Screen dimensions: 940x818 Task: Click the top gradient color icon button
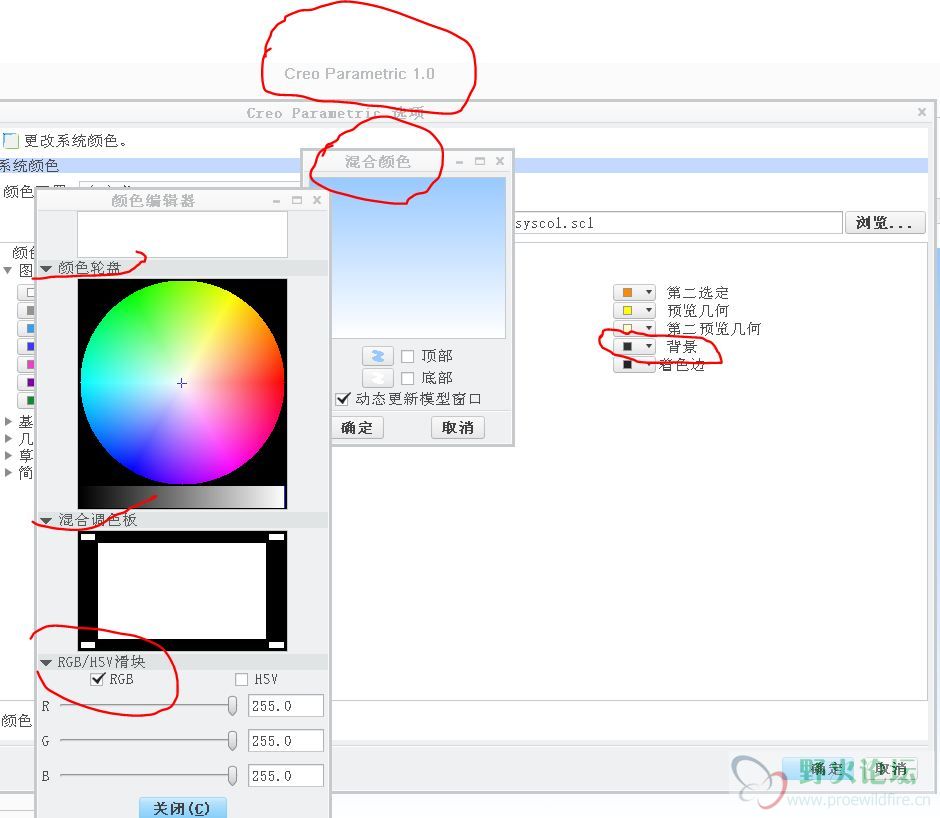coord(378,356)
